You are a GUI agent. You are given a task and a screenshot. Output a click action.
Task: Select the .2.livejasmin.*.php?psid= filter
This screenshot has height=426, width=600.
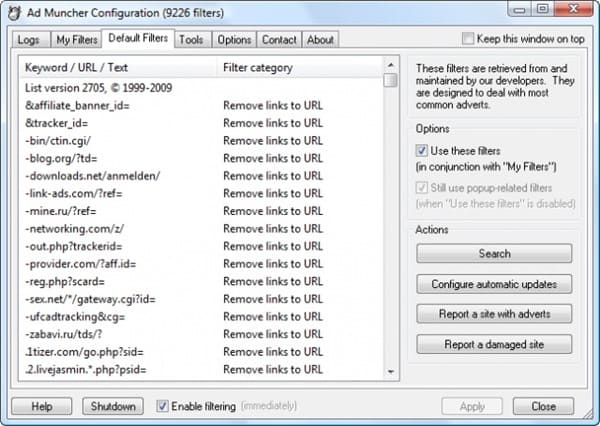[201, 370]
